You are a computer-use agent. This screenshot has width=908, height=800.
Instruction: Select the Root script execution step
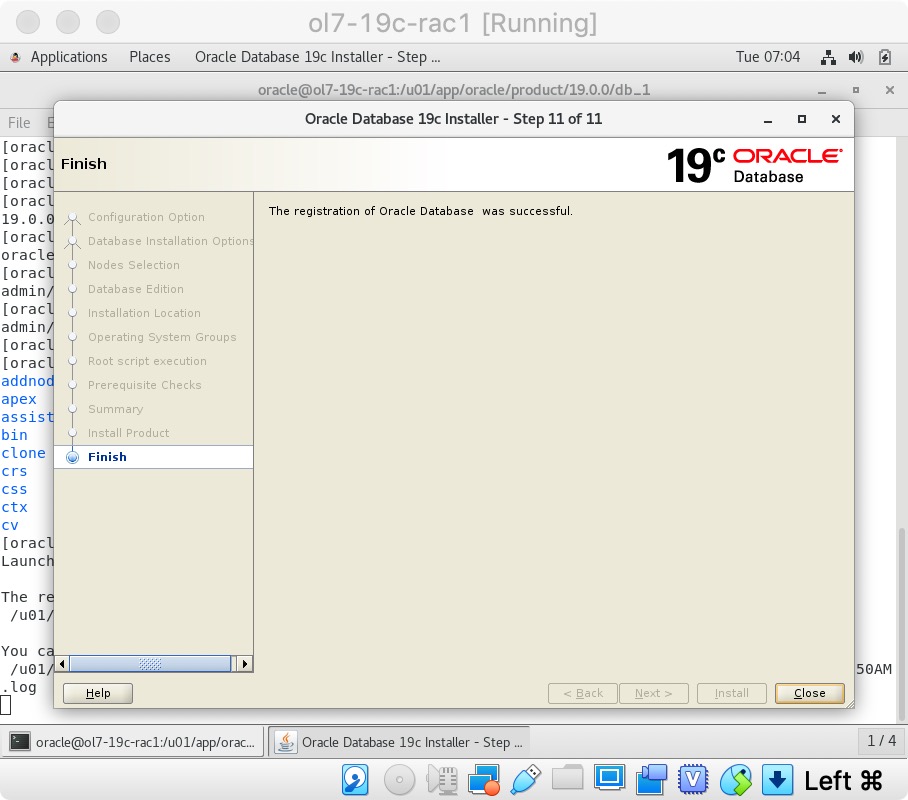click(x=147, y=361)
